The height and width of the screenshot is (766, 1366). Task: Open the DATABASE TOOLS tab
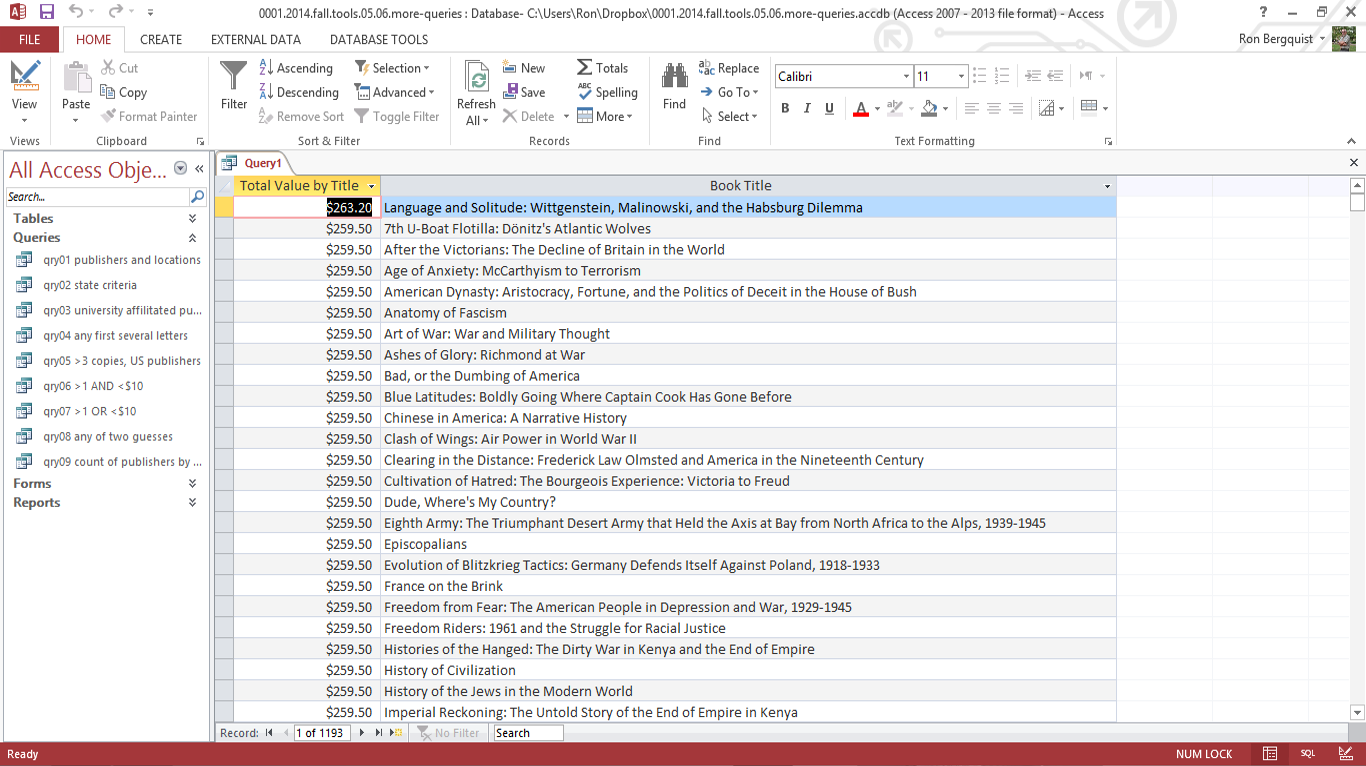click(x=378, y=40)
